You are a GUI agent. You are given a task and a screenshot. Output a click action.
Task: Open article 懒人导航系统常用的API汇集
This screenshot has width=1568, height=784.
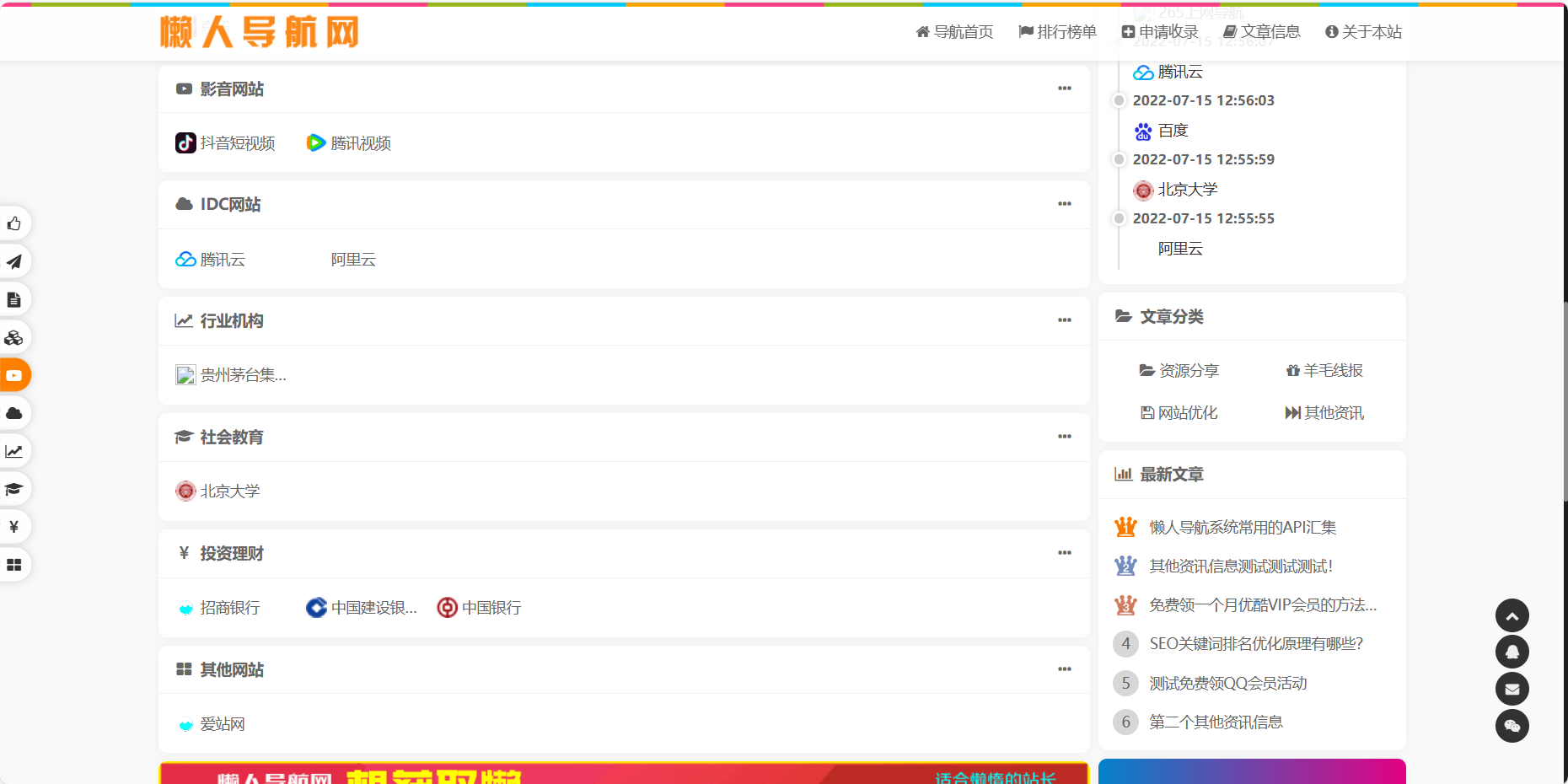1243,528
